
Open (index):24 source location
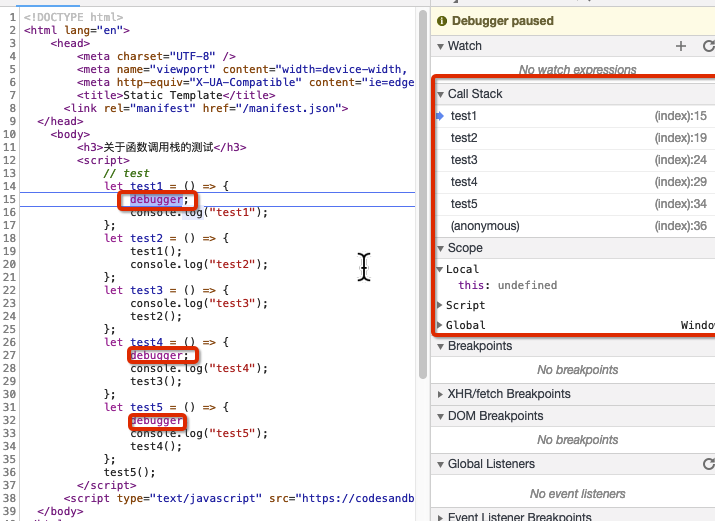click(x=680, y=160)
